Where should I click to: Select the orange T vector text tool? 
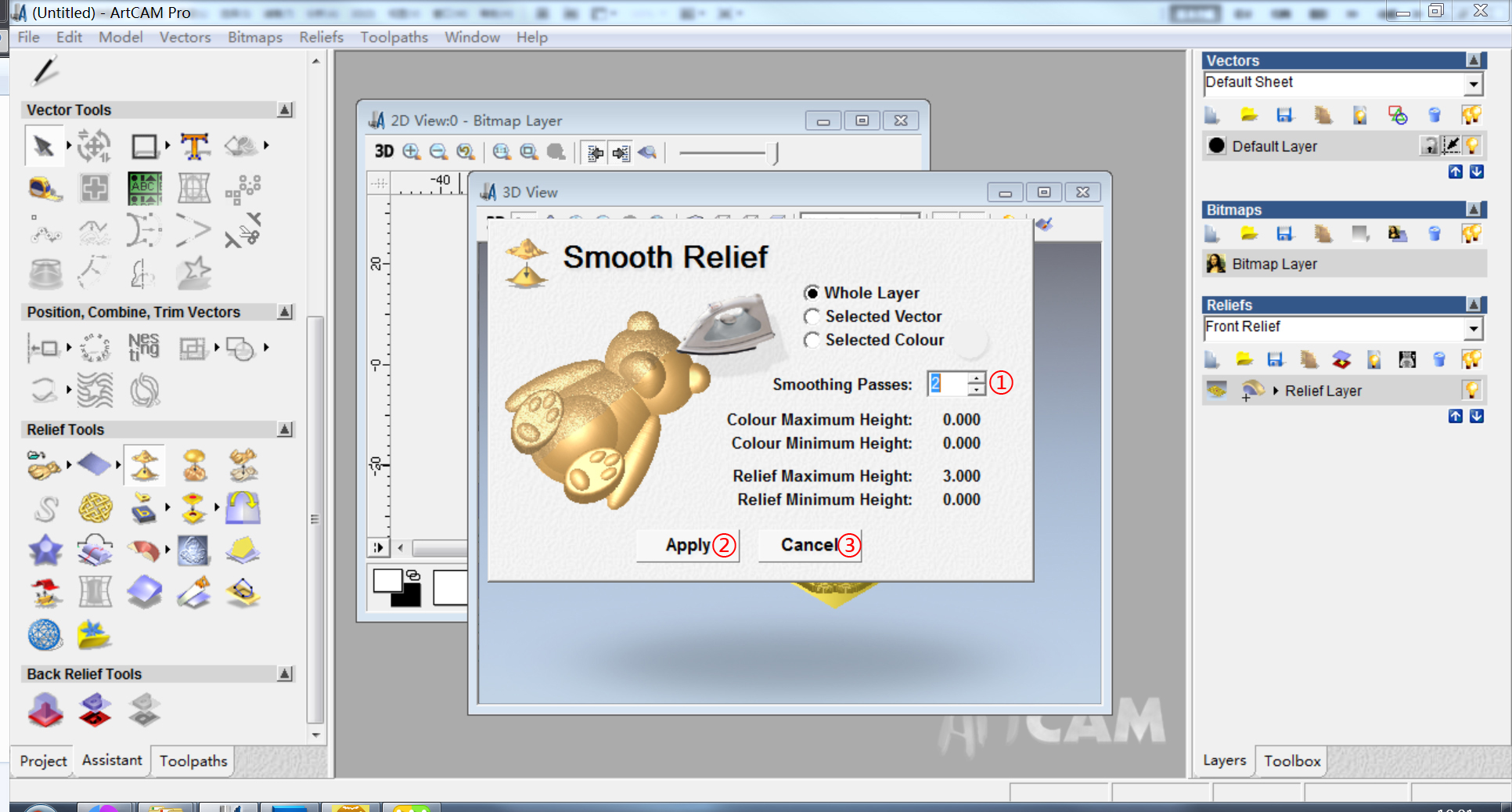[x=195, y=146]
